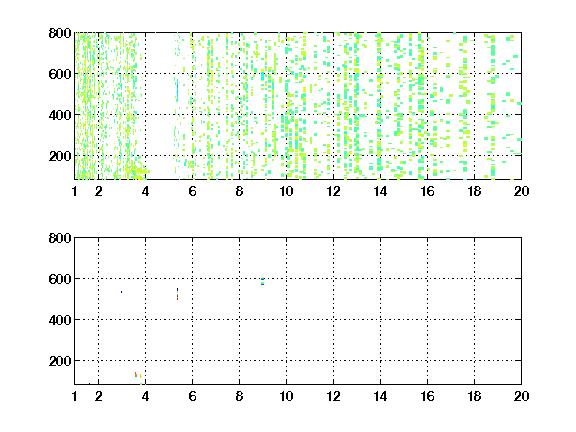Screen dimensions: 576x432
Task: Click the upper plot's y-axis label 600
Action: click(x=60, y=74)
